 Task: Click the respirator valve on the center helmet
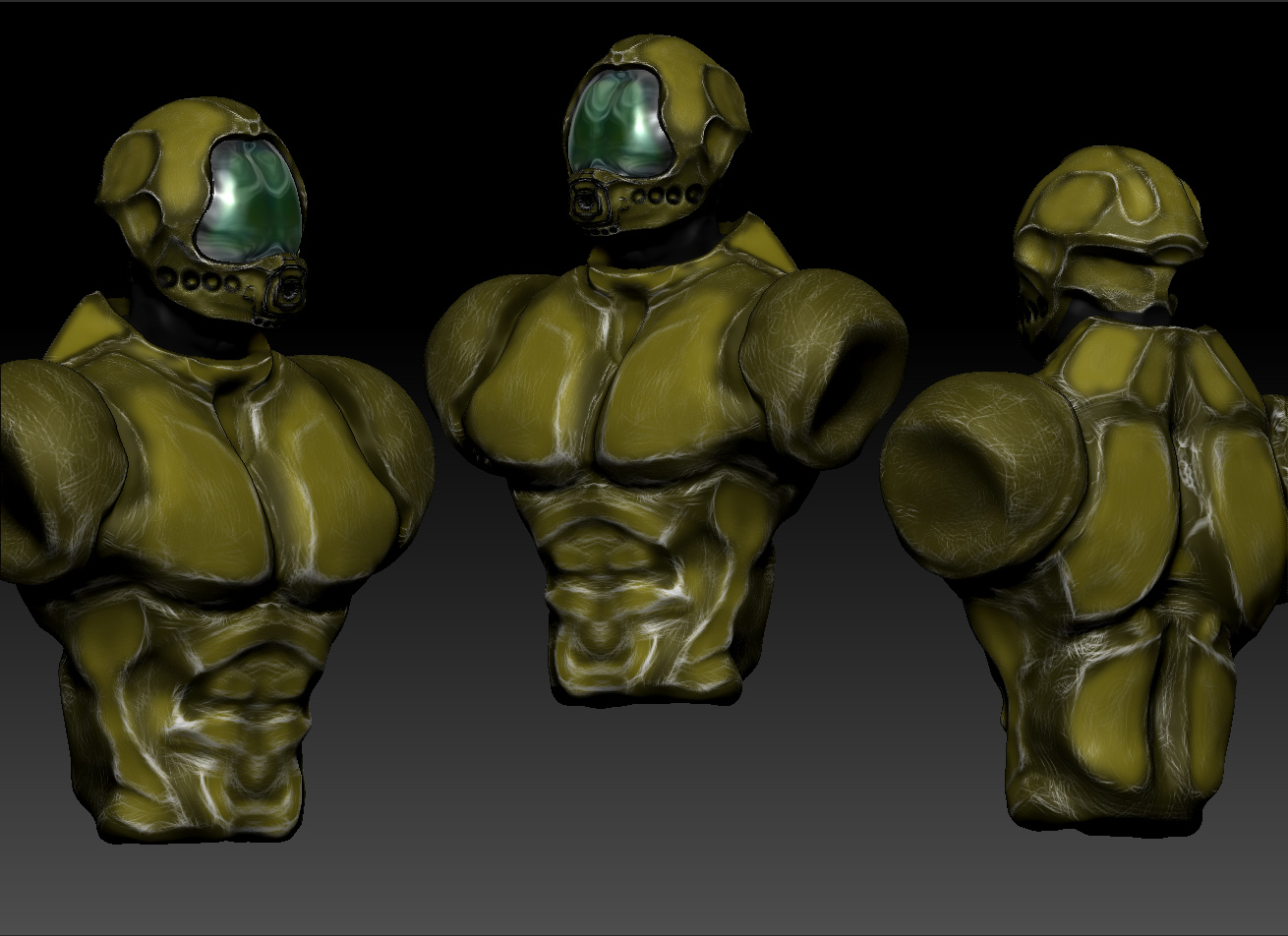[590, 202]
